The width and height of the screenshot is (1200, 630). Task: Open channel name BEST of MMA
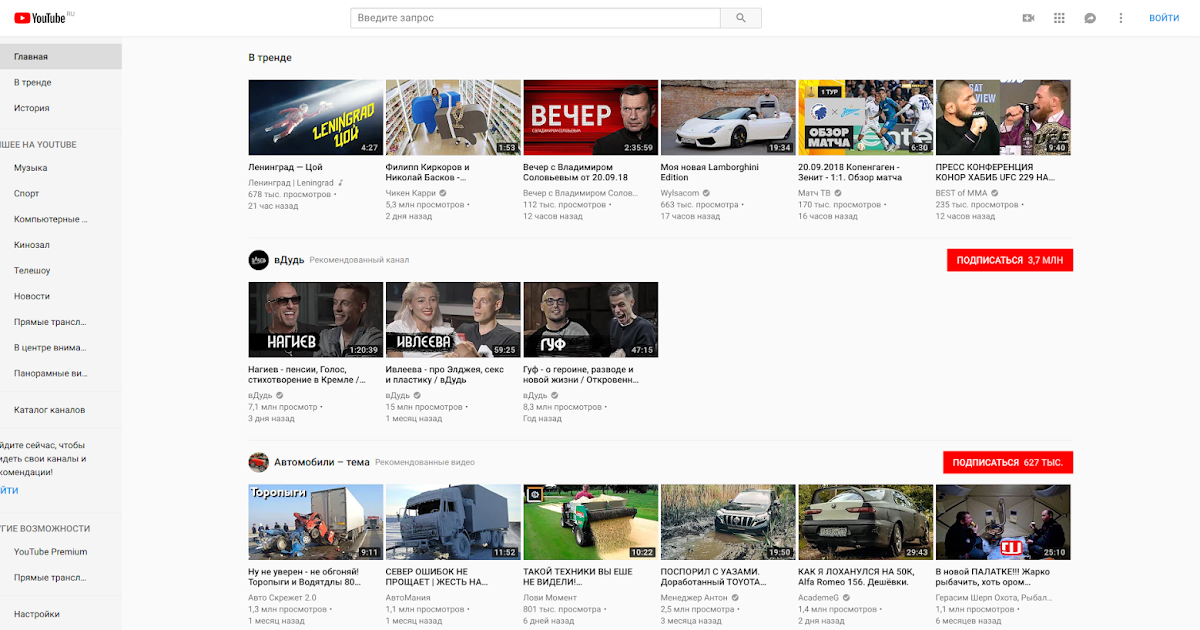click(961, 193)
